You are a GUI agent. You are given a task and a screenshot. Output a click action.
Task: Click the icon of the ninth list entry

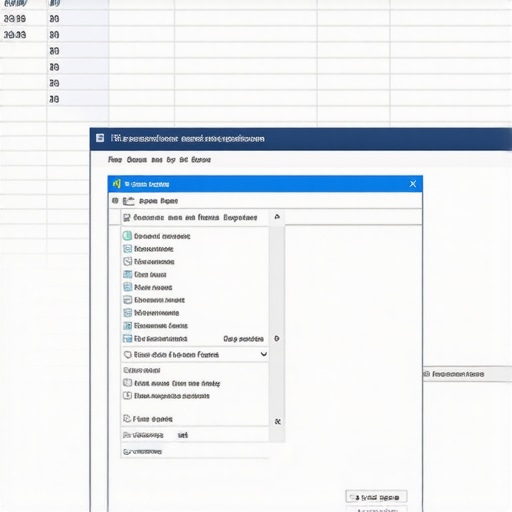tap(127, 338)
